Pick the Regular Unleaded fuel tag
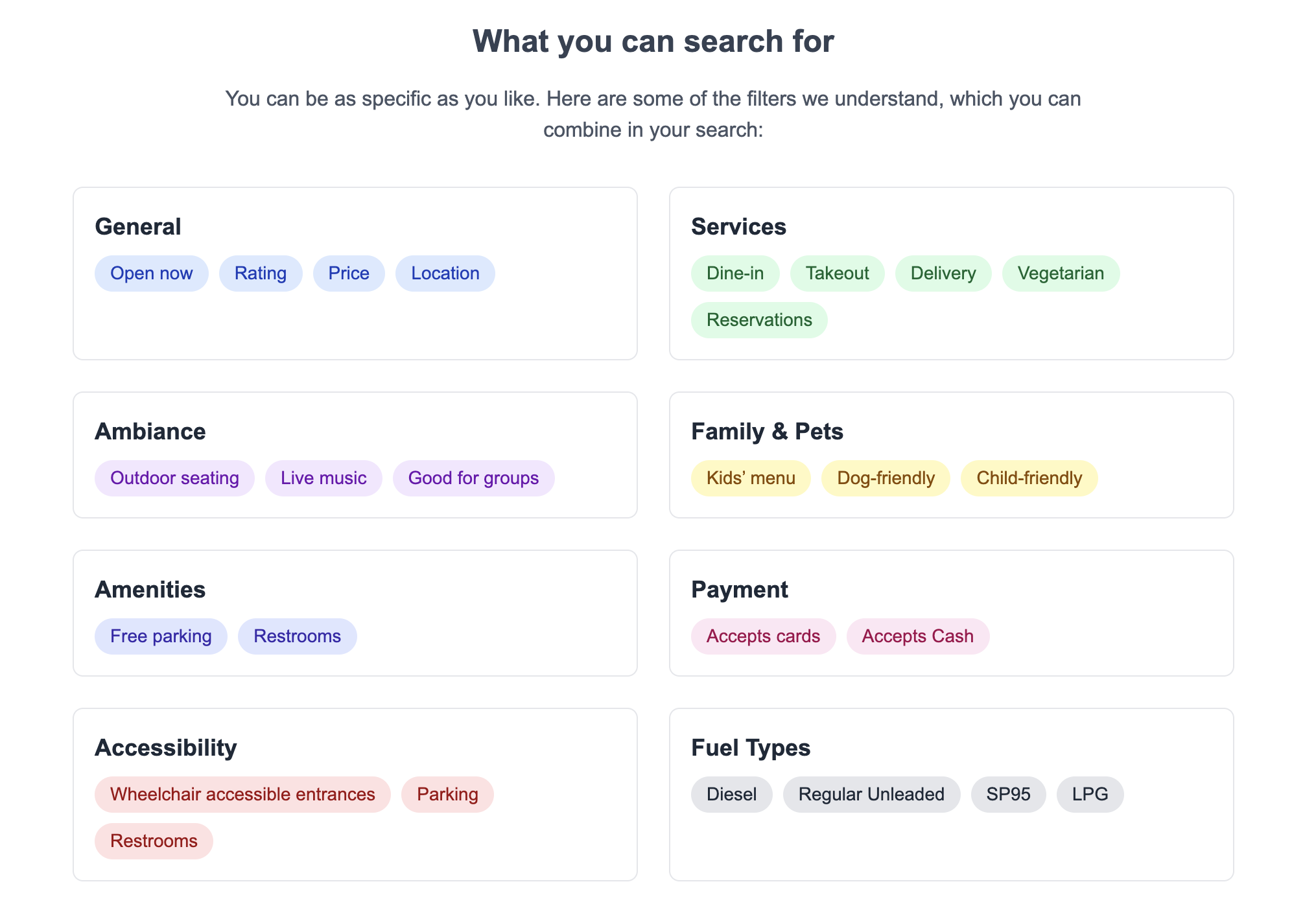Image resolution: width=1316 pixels, height=919 pixels. (x=871, y=795)
